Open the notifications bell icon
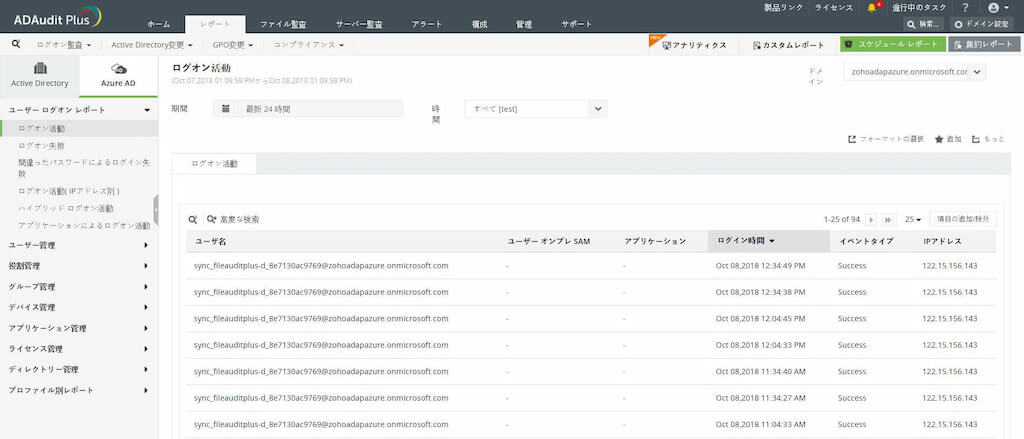Viewport: 1024px width, 439px height. pos(872,7)
